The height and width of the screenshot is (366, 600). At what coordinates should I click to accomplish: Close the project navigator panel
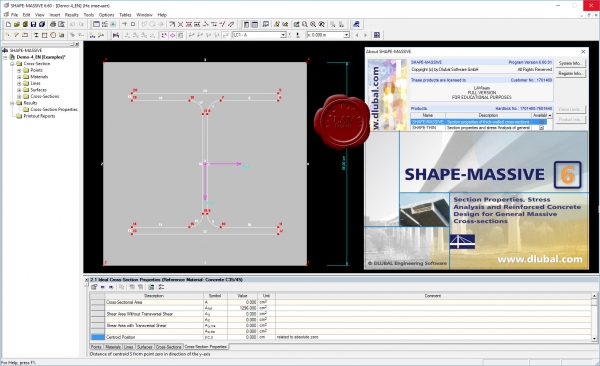(77, 44)
